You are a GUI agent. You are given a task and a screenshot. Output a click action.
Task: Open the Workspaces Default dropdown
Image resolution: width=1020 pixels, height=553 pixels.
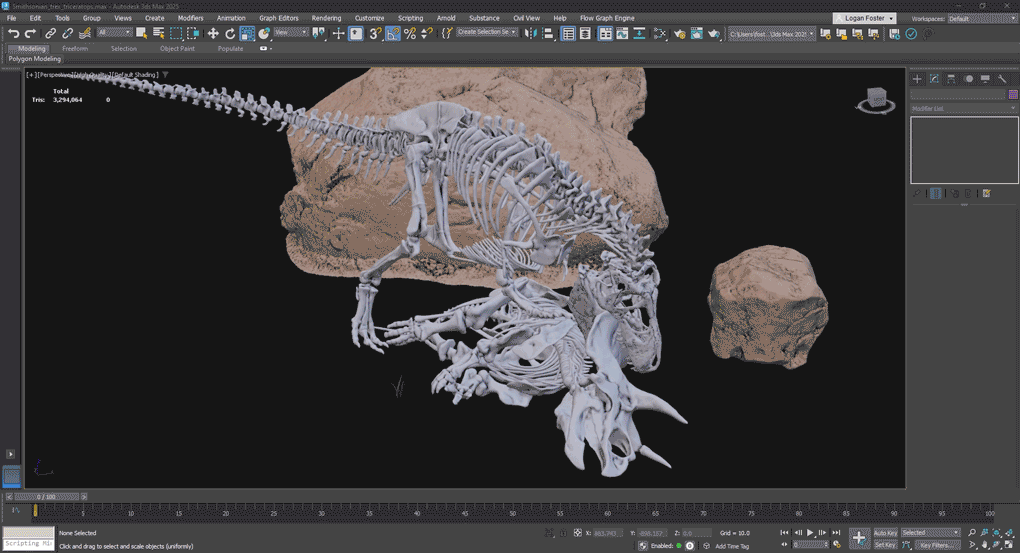pos(979,18)
